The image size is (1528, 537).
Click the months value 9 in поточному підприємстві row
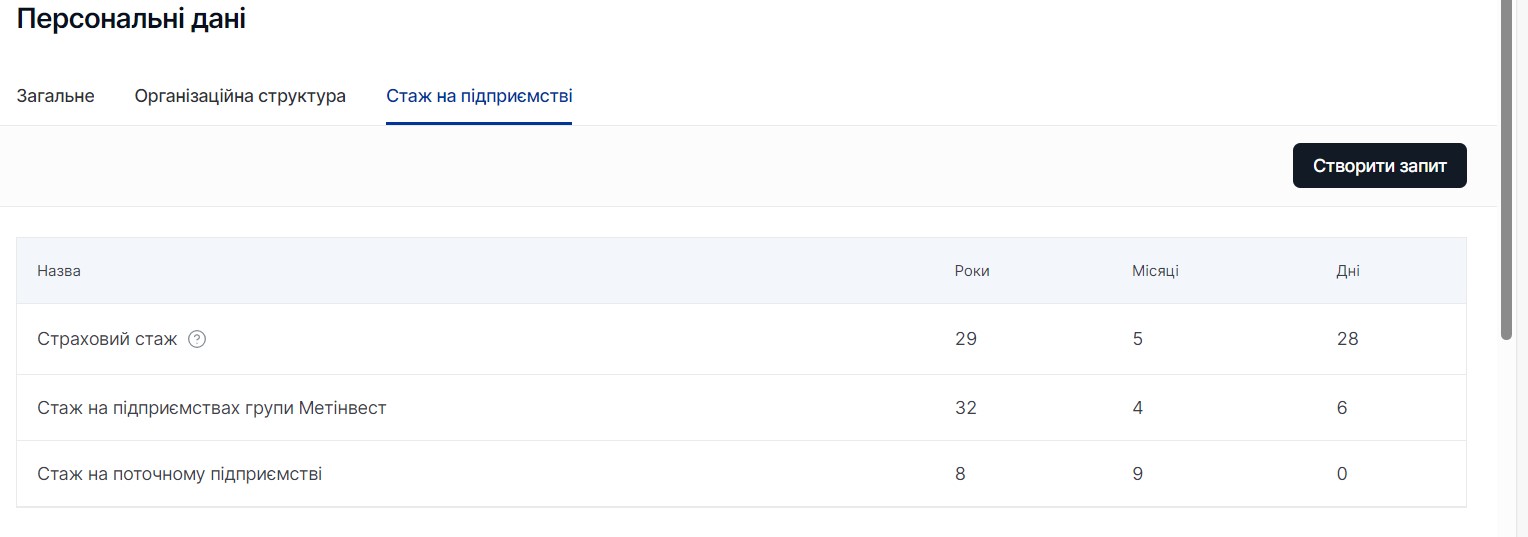[x=1138, y=474]
